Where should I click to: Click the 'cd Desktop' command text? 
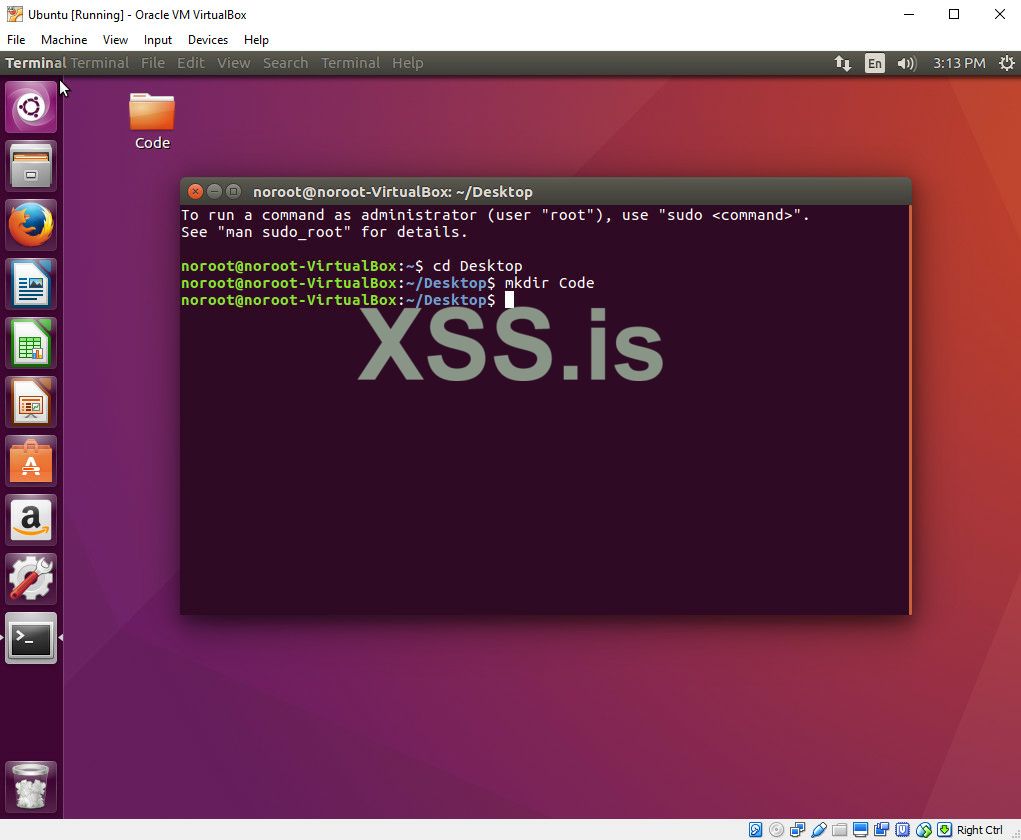pyautogui.click(x=477, y=266)
